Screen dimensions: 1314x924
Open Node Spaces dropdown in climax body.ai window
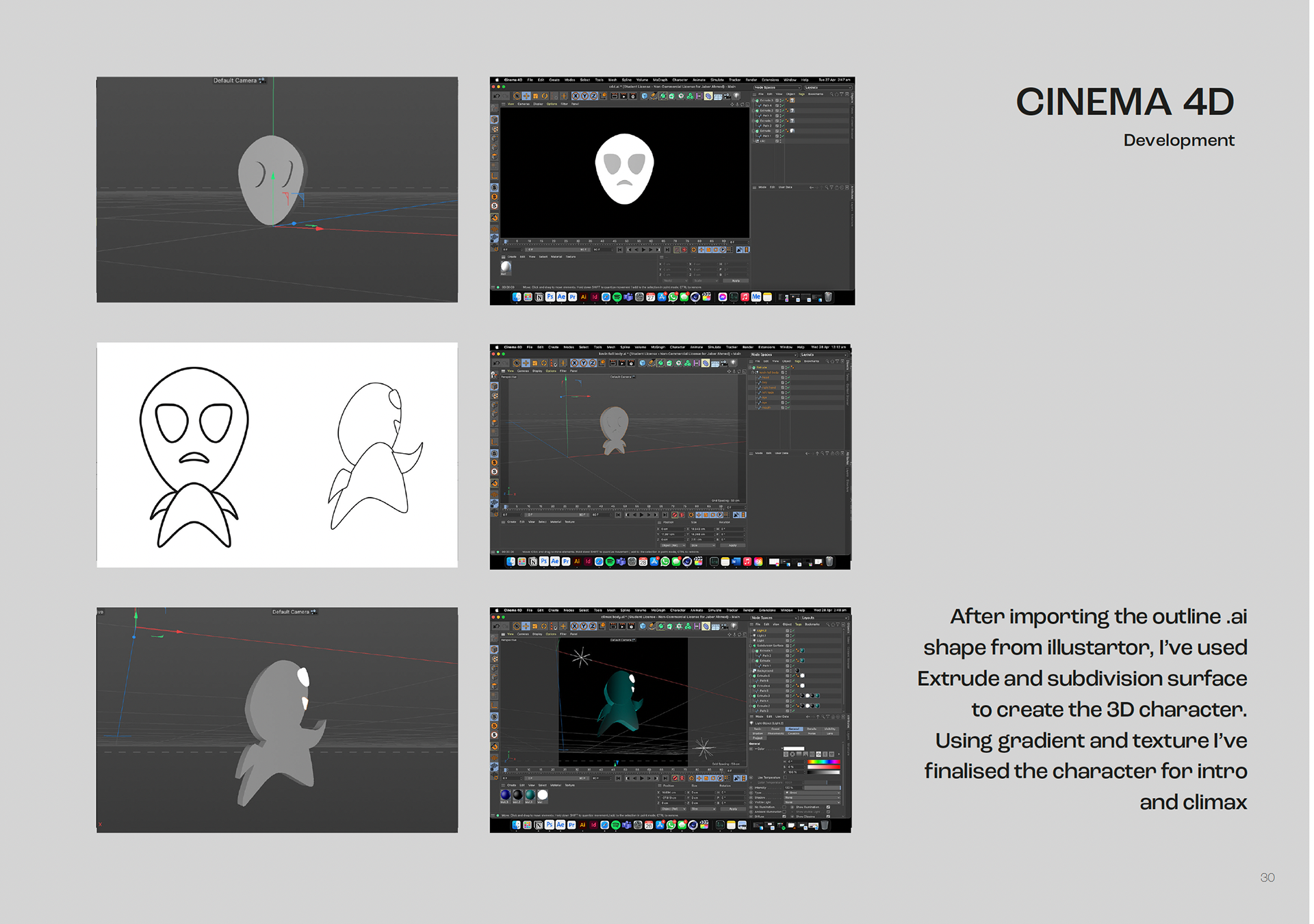[774, 618]
